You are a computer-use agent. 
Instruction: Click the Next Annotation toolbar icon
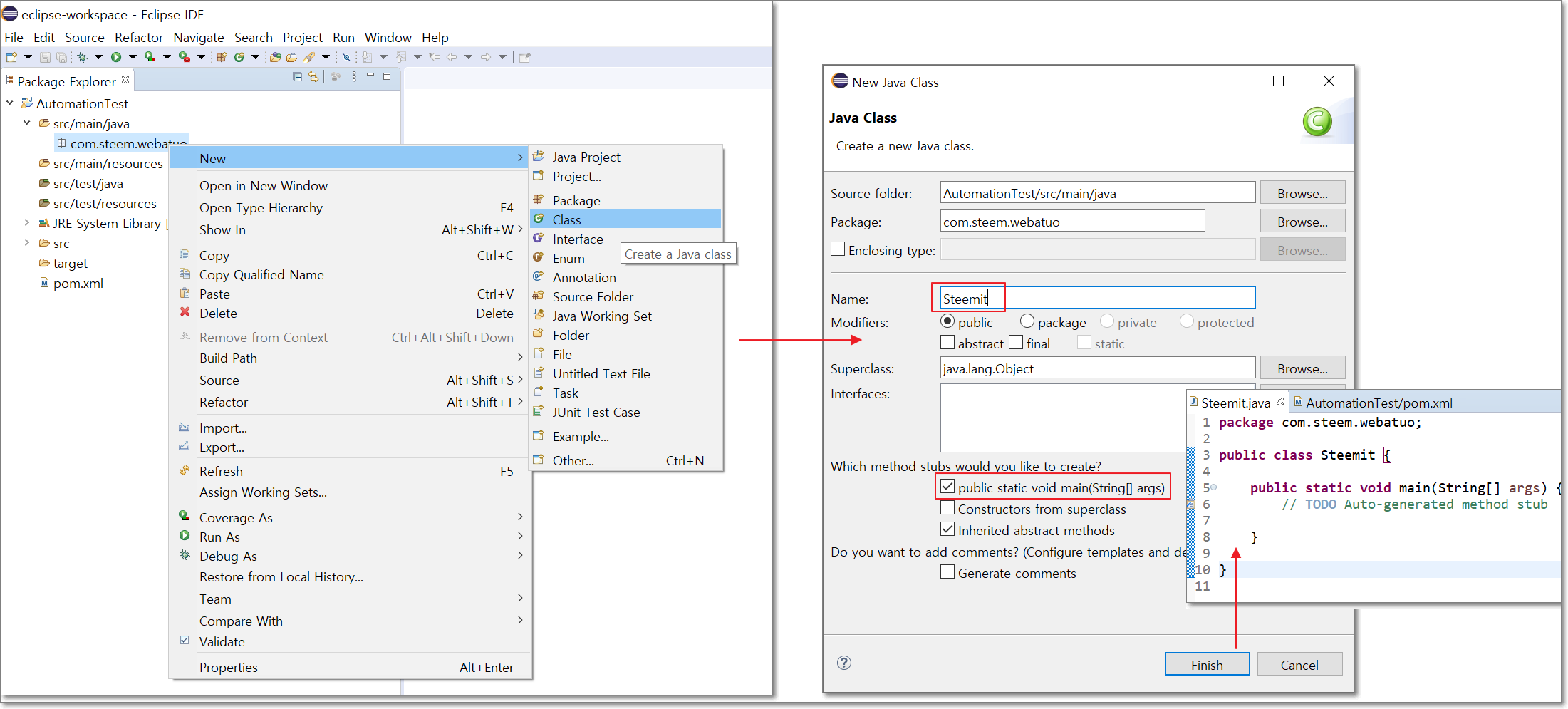click(x=367, y=57)
